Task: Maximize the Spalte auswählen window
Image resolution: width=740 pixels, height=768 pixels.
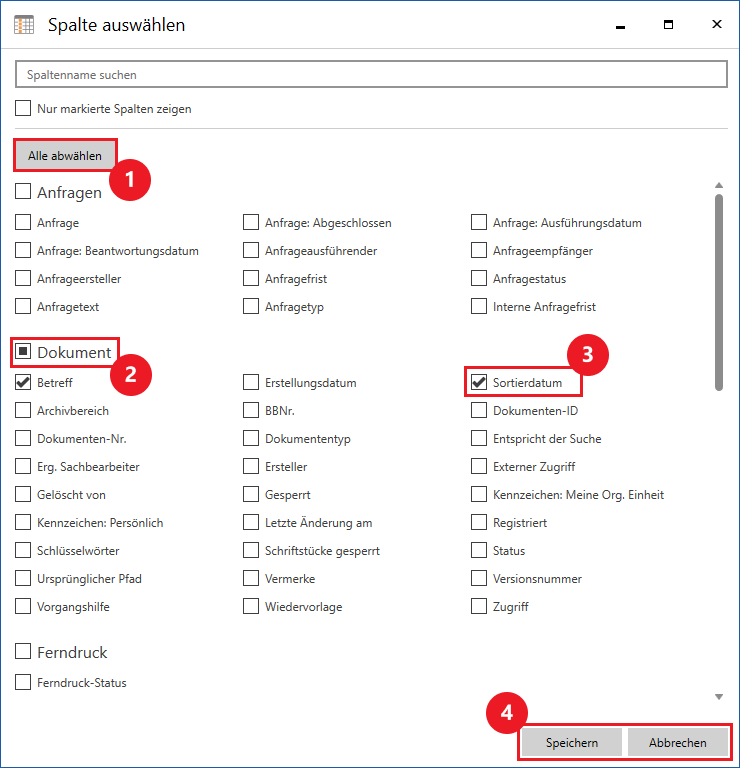Action: 668,24
